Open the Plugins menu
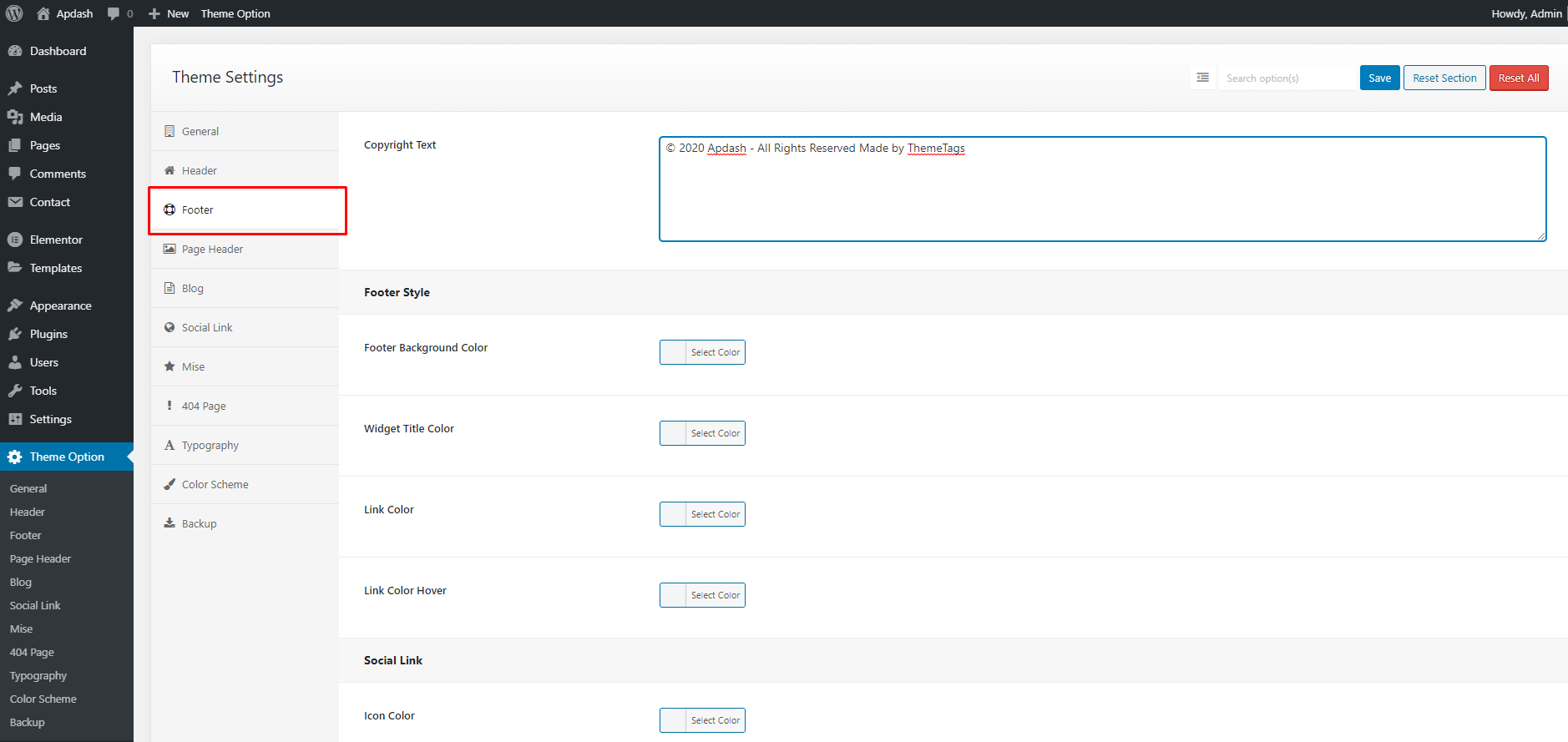The width and height of the screenshot is (1568, 742). coord(48,334)
